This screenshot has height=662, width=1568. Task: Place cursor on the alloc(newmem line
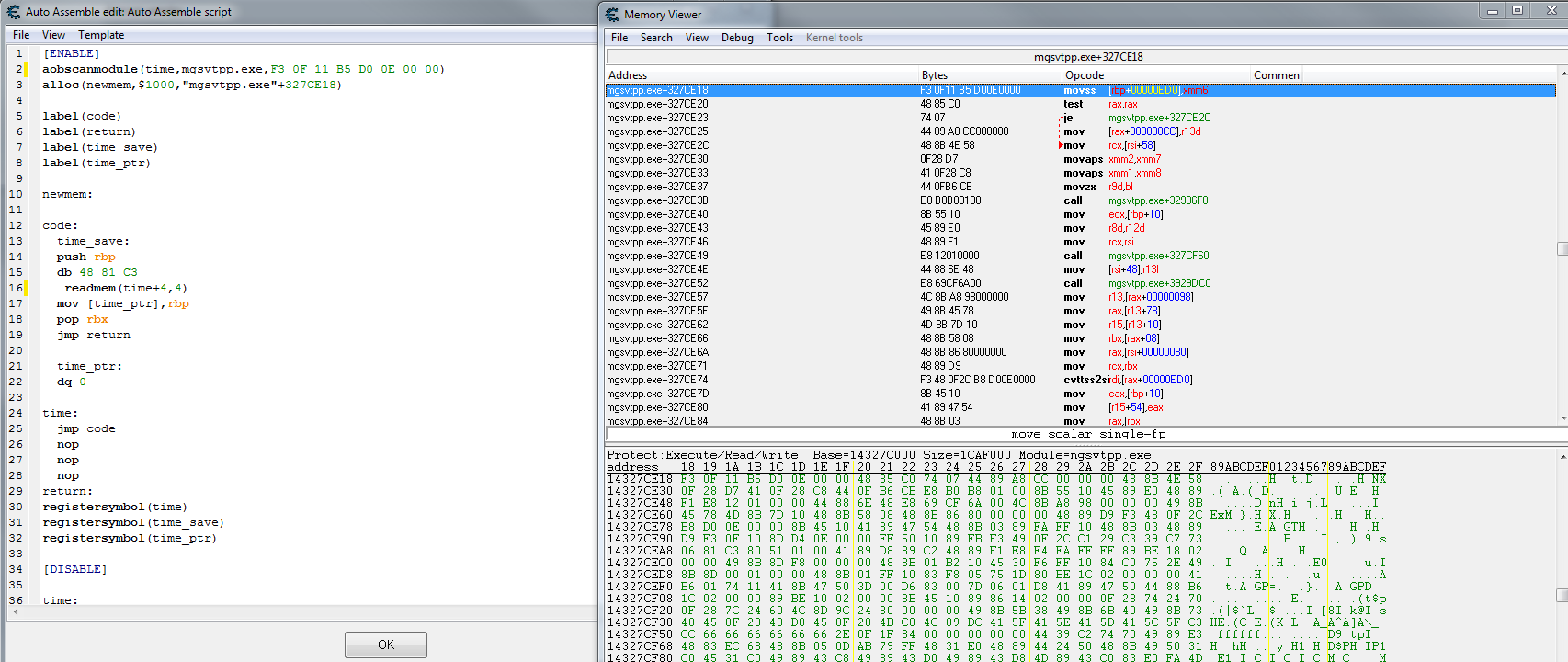coord(192,85)
